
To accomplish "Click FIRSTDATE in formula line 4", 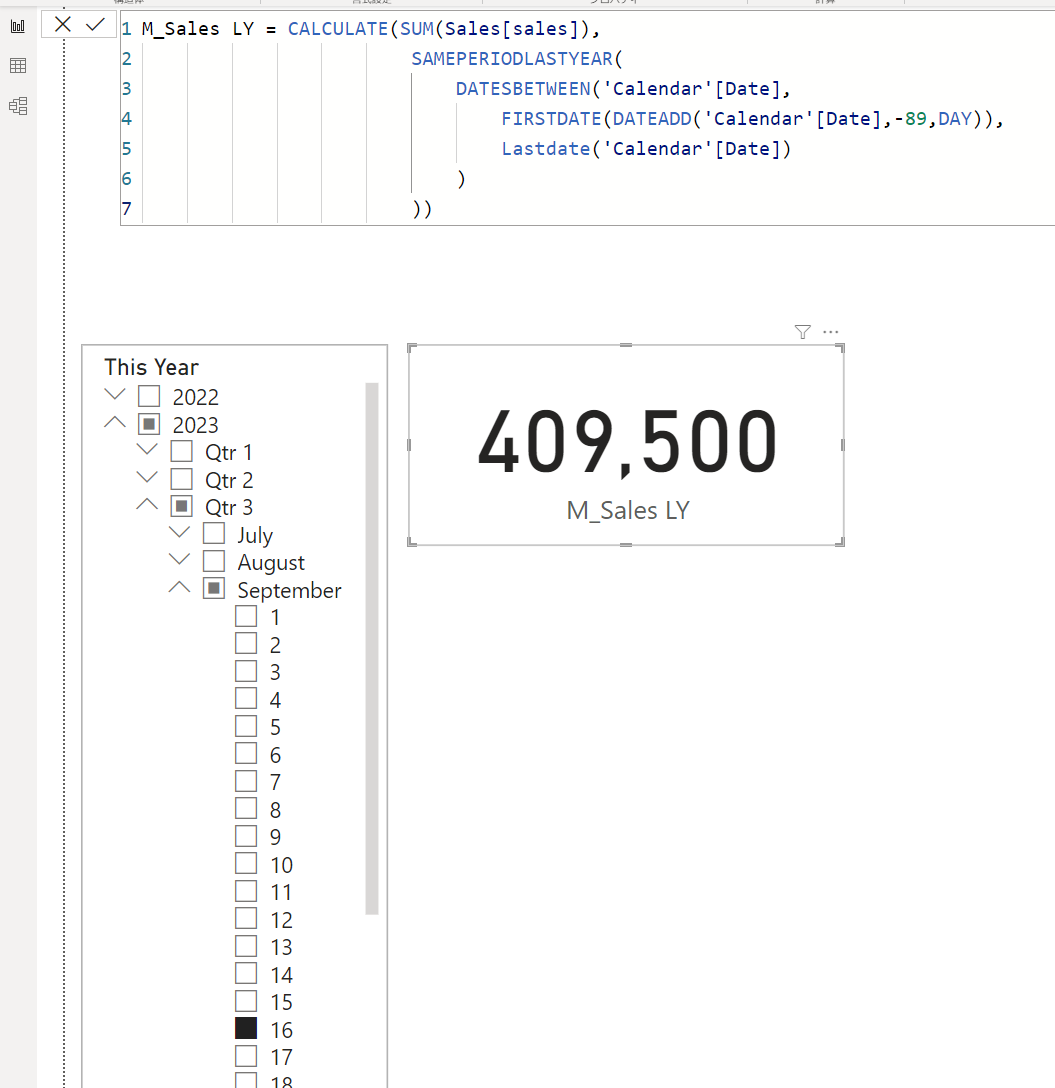I will [x=551, y=119].
